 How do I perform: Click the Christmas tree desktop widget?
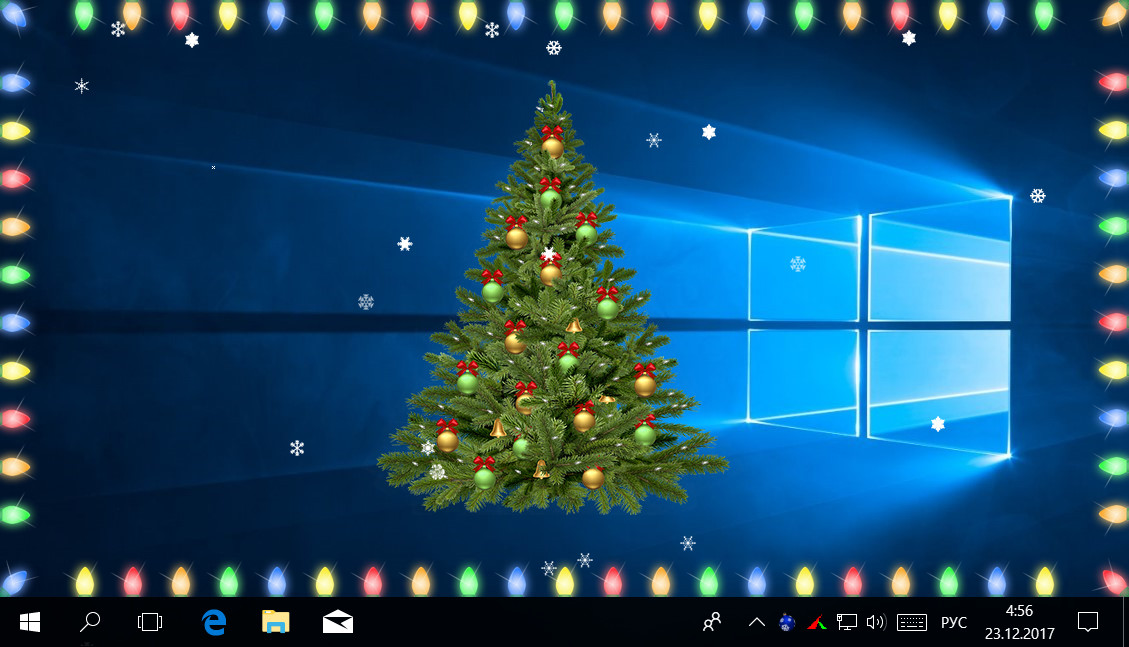tap(553, 299)
